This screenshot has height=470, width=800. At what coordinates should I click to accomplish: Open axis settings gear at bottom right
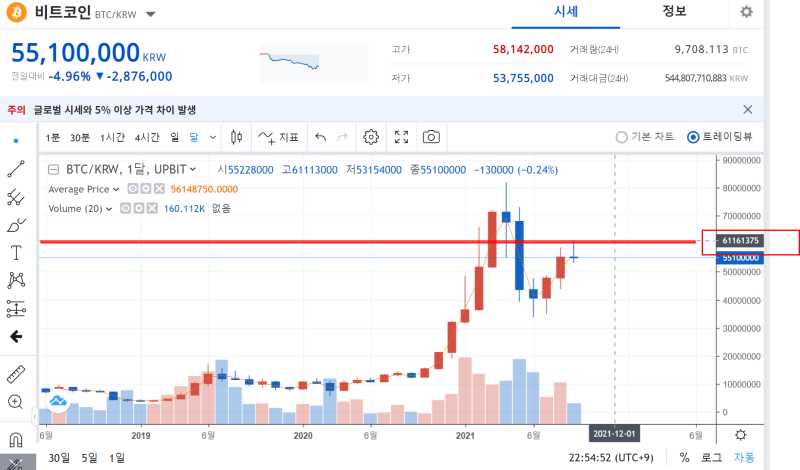[x=740, y=435]
